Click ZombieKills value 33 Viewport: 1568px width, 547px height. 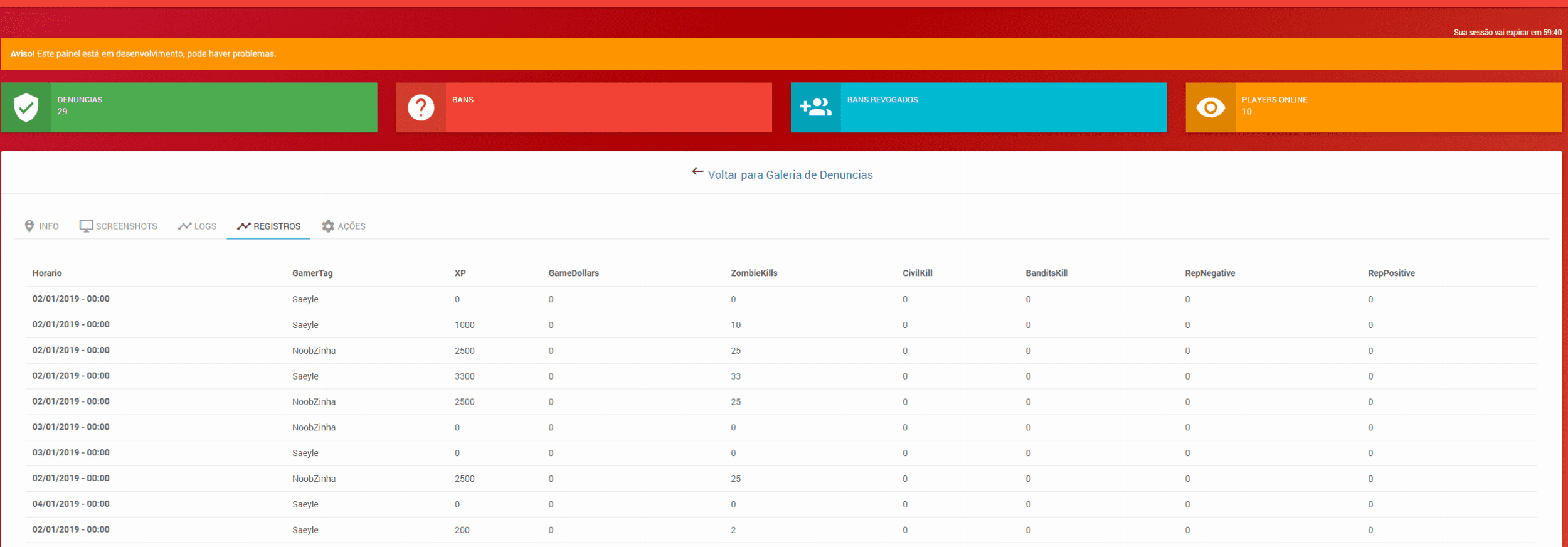point(736,376)
